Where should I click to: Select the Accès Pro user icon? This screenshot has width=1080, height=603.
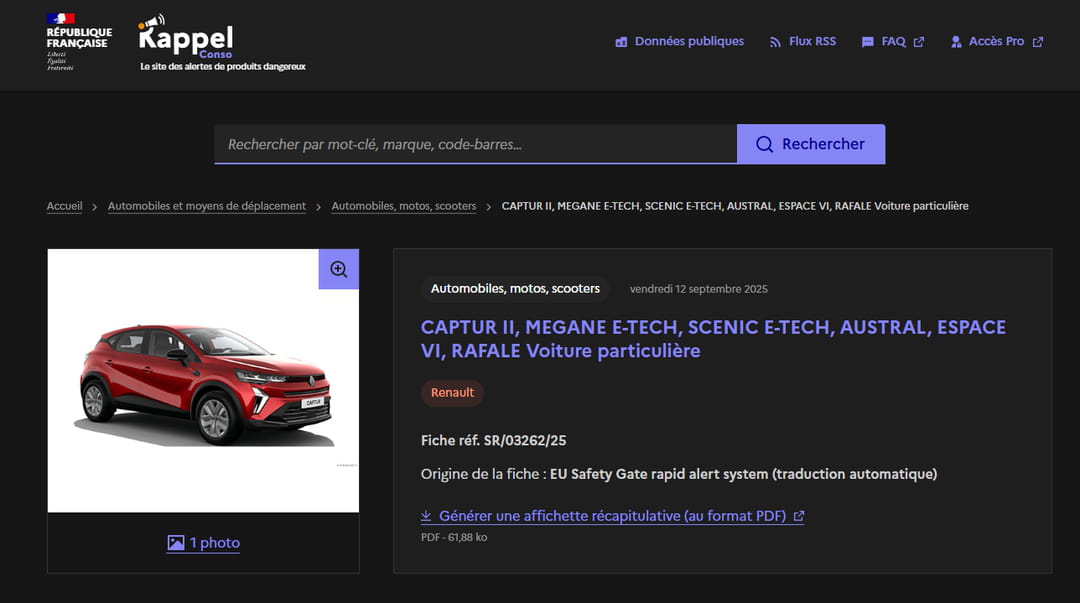pyautogui.click(x=956, y=42)
